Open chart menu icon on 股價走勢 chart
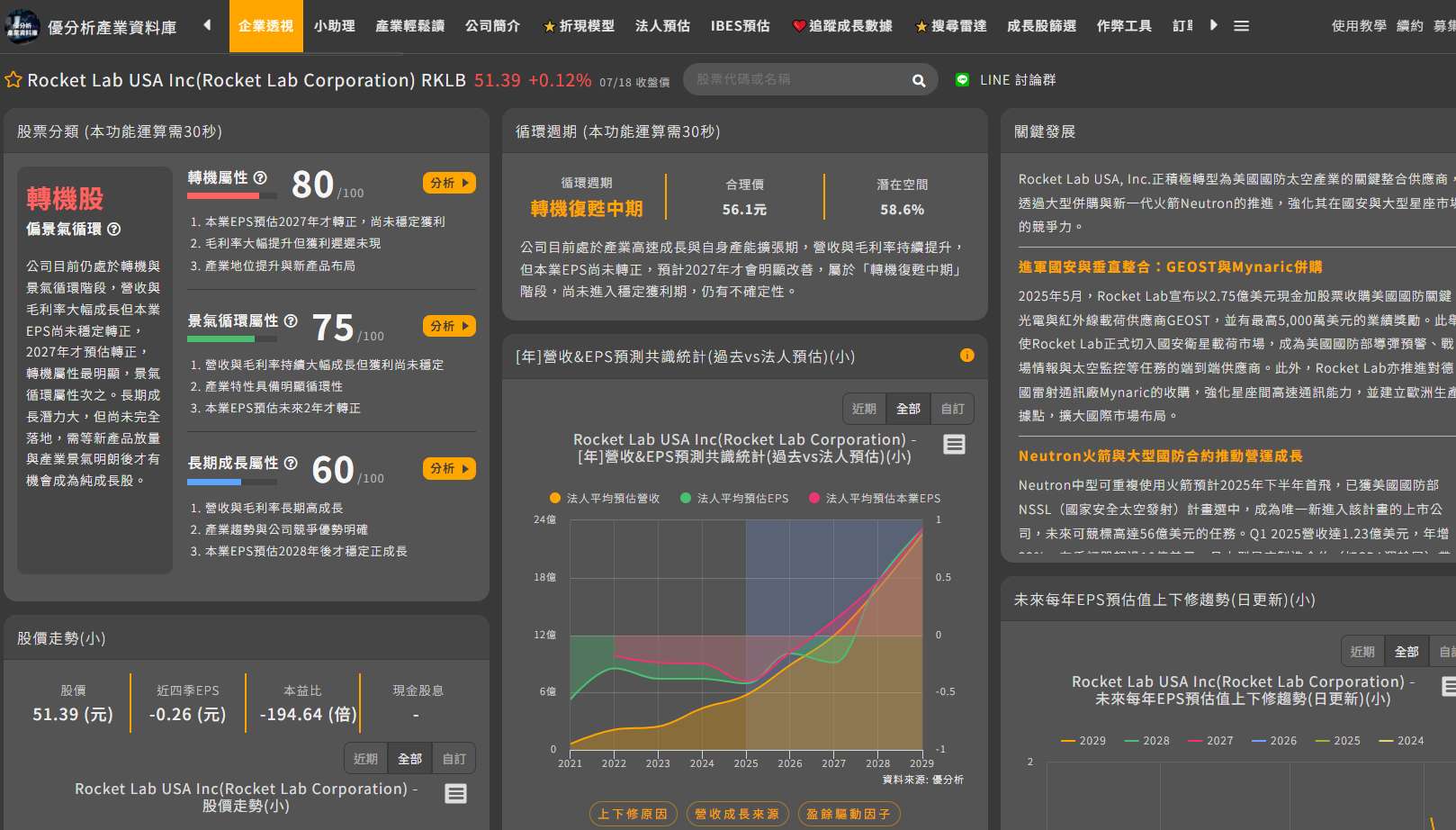 pyautogui.click(x=456, y=793)
